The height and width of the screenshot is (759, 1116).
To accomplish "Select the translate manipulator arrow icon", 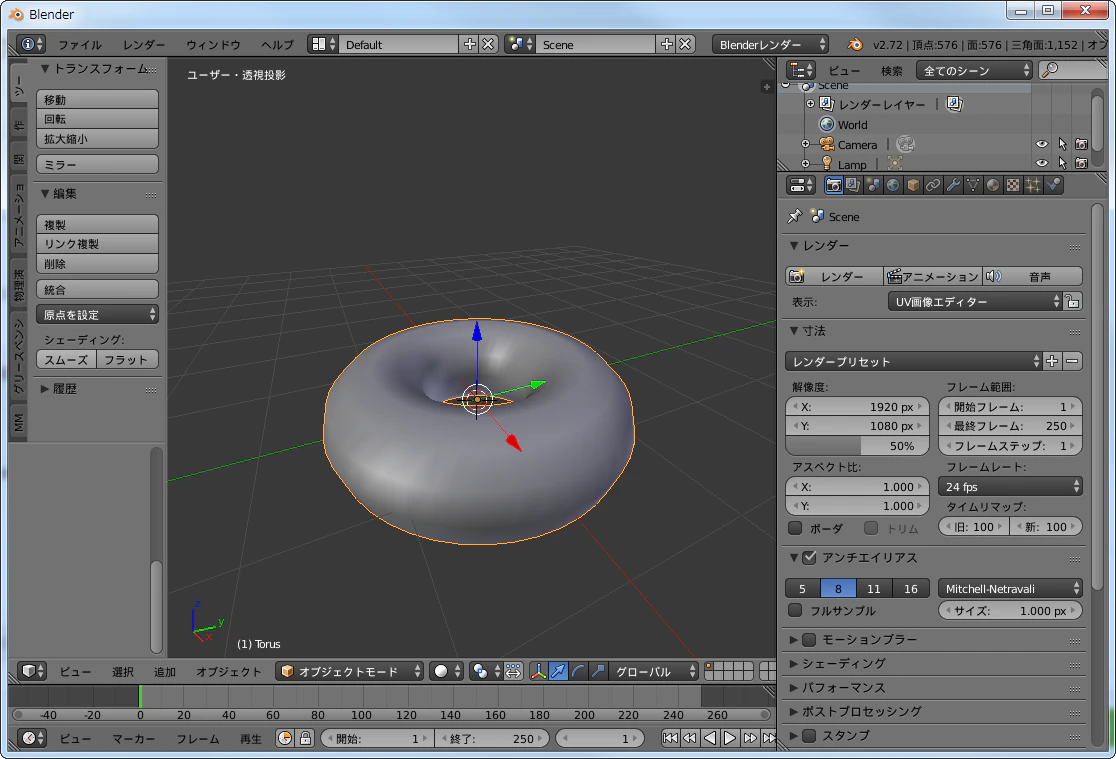I will [x=559, y=671].
